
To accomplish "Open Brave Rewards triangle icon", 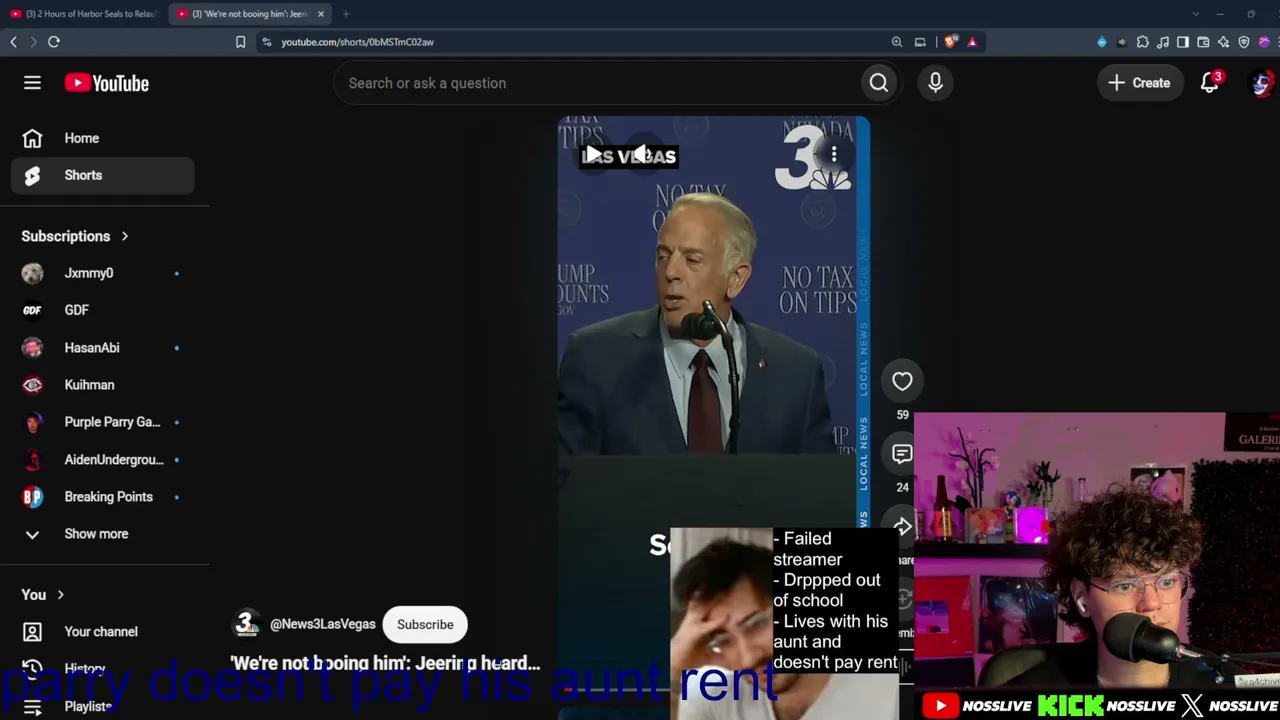I will point(971,42).
